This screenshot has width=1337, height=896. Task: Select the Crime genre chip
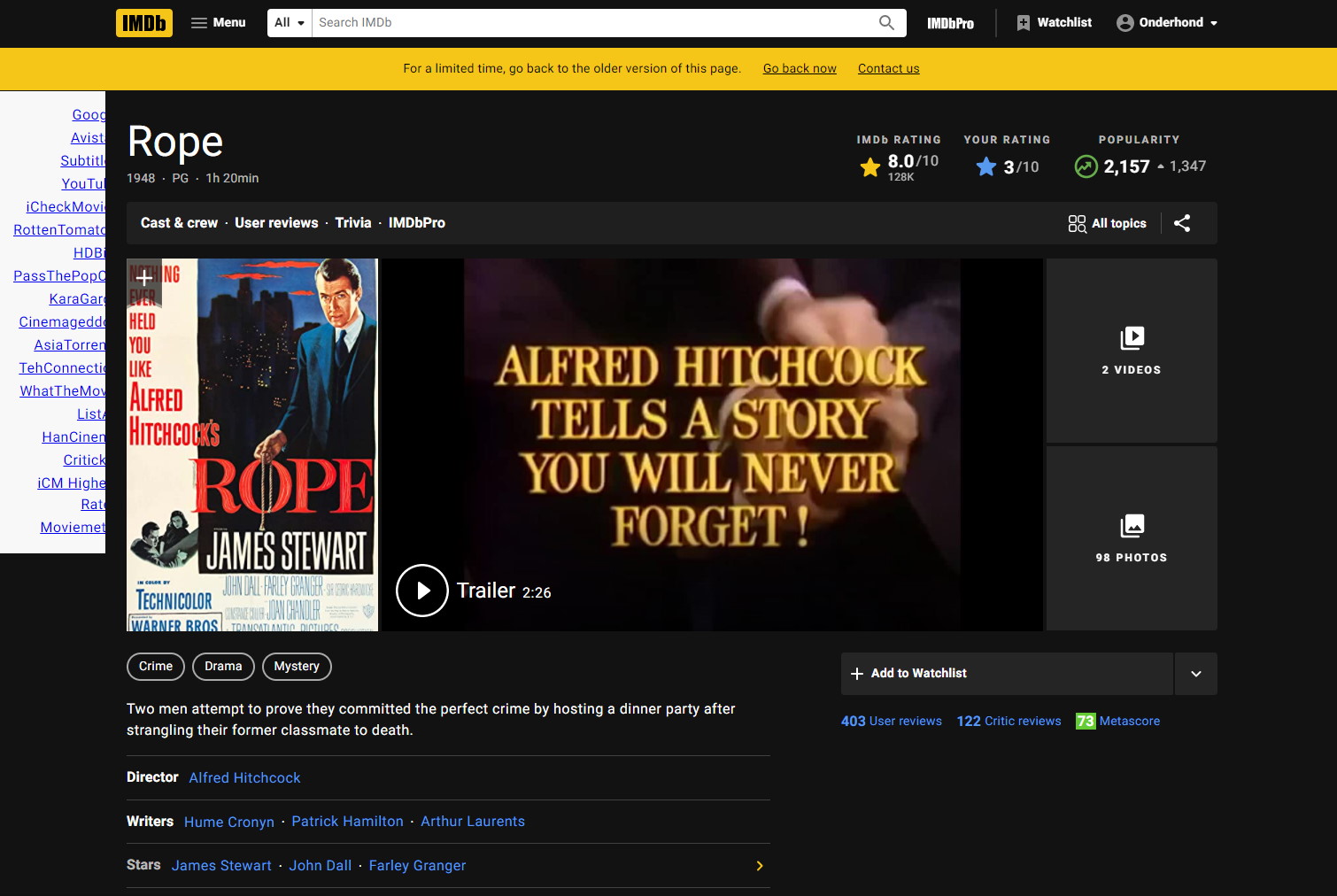156,667
